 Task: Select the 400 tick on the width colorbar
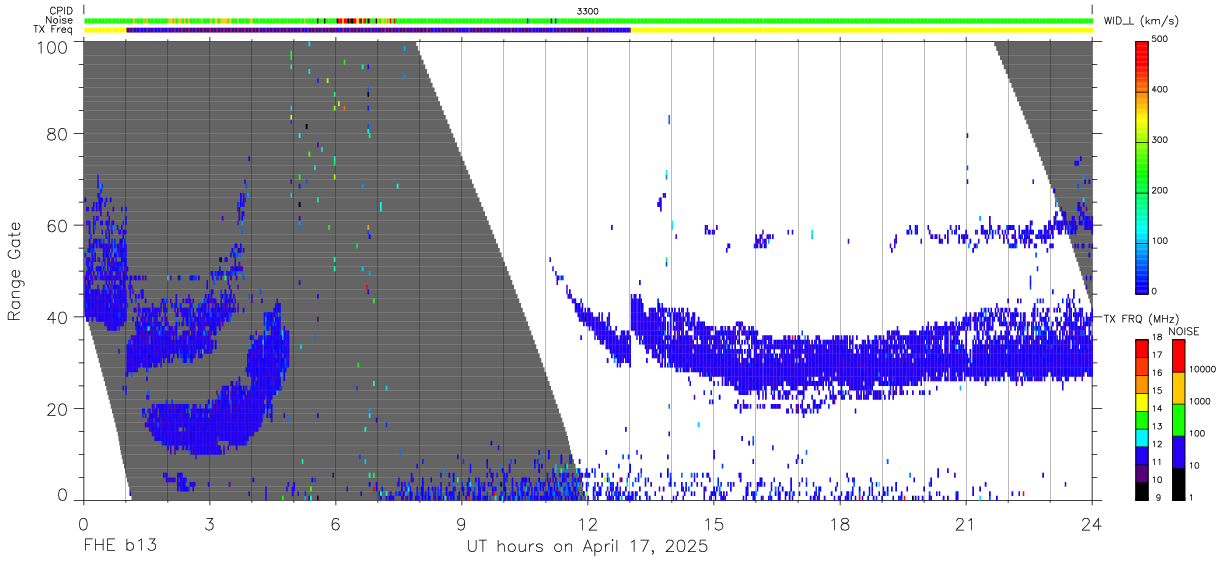click(1161, 90)
